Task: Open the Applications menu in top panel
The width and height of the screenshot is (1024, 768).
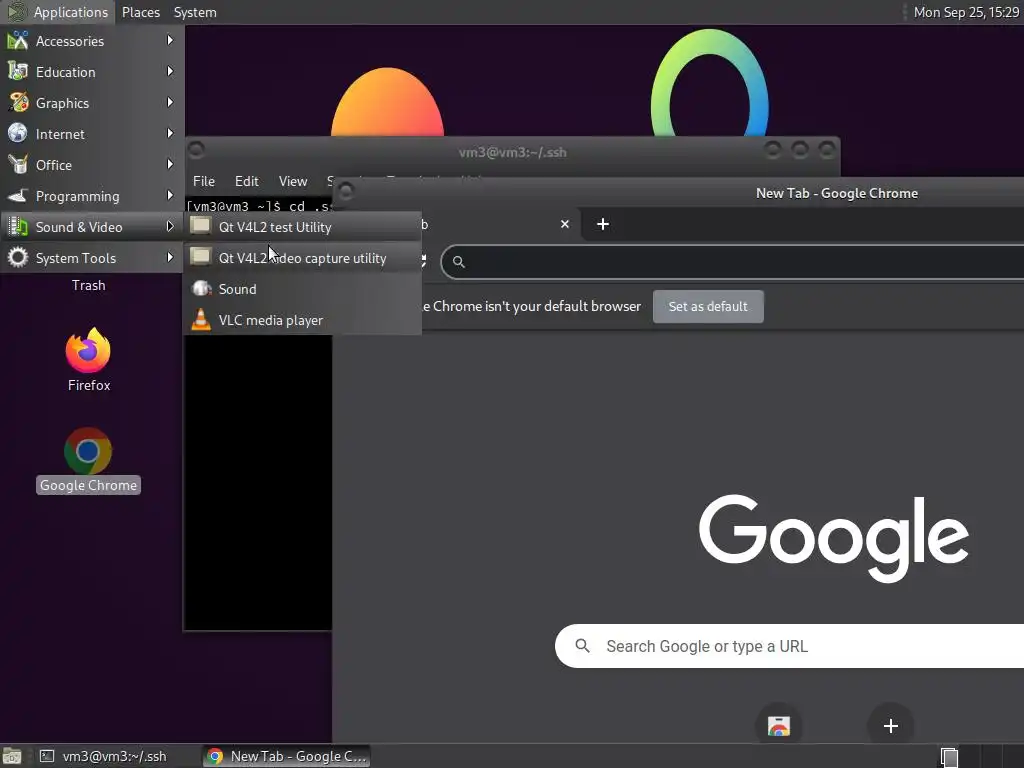Action: (57, 12)
